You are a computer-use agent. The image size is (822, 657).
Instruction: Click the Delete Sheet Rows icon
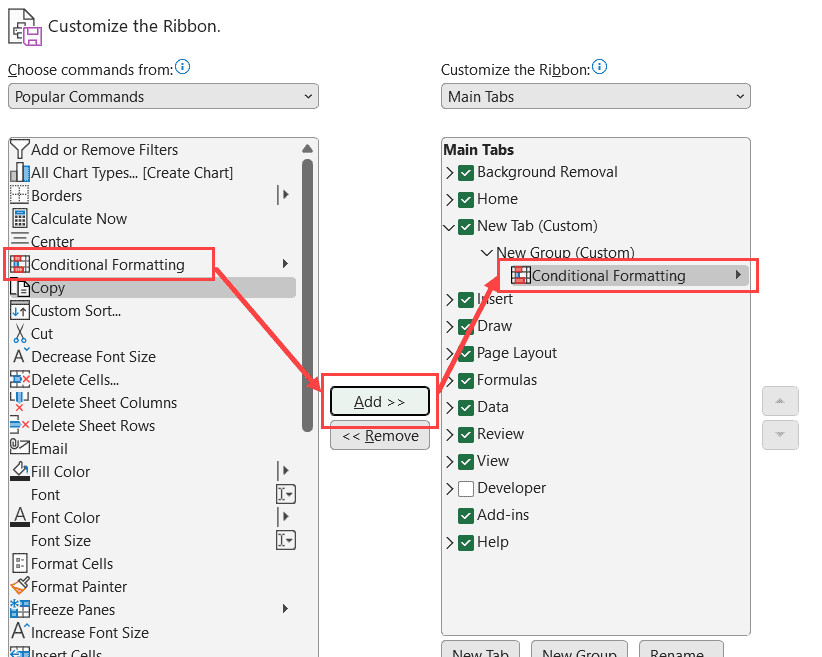(x=19, y=426)
